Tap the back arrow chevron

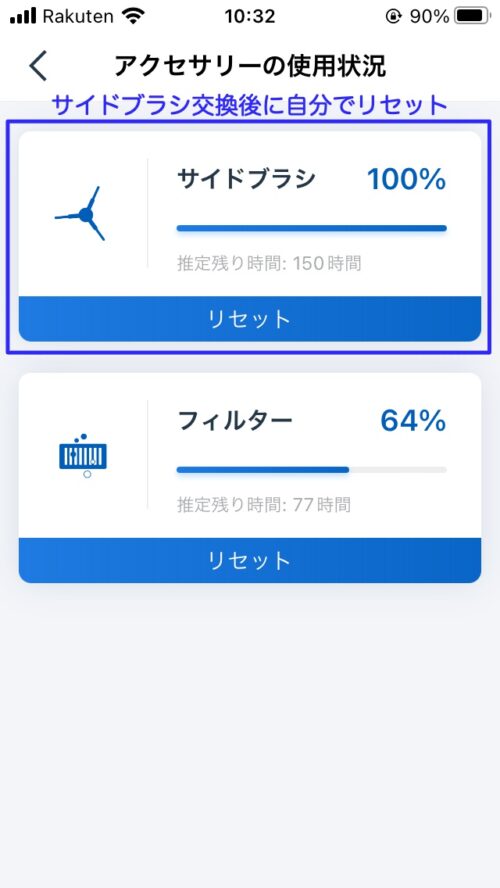pos(39,66)
